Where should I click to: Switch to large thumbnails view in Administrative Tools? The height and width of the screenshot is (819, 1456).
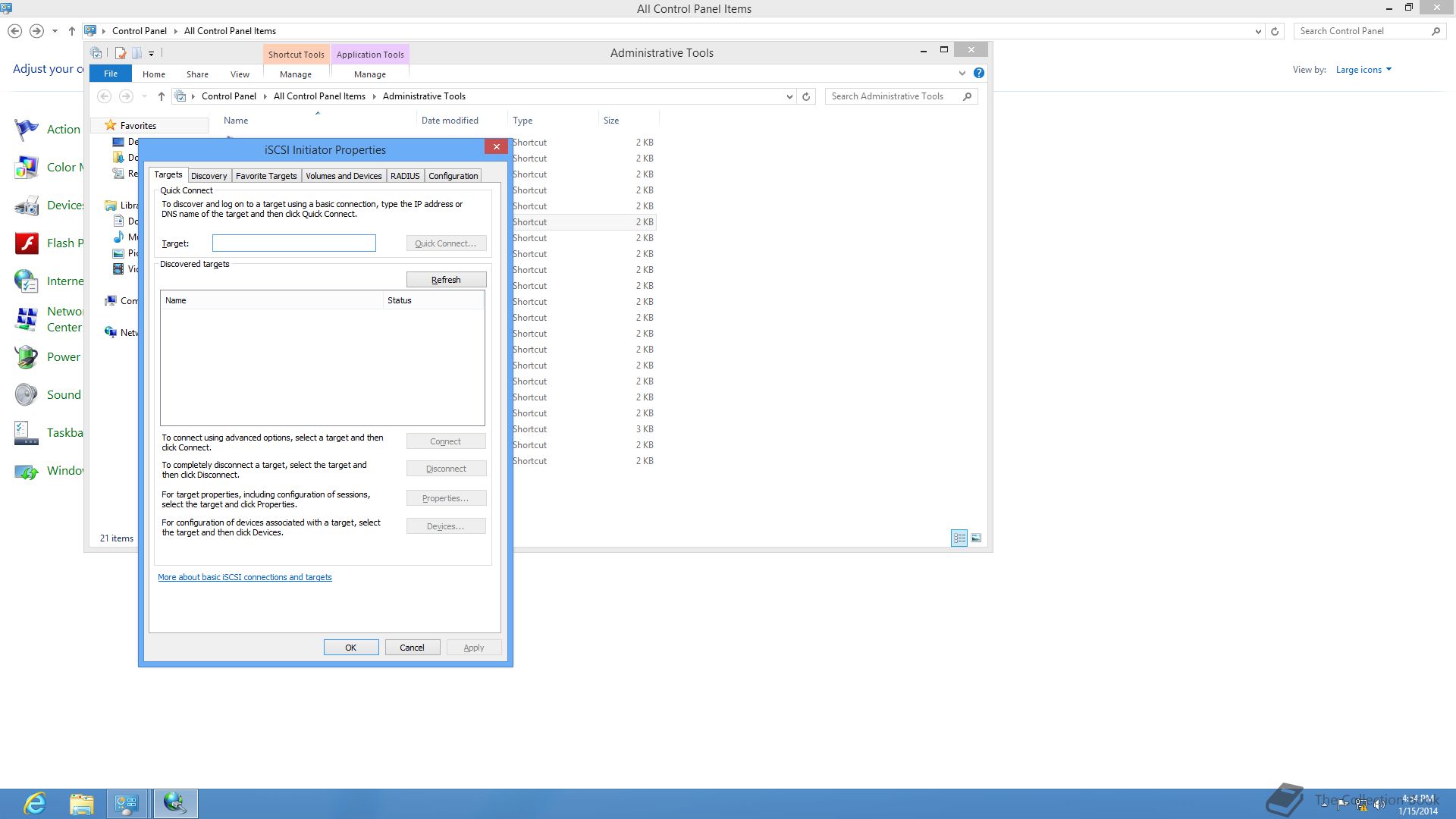tap(976, 538)
